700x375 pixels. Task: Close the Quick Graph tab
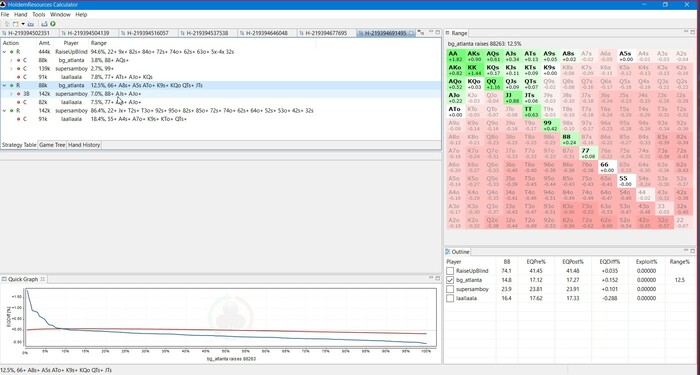[43, 279]
